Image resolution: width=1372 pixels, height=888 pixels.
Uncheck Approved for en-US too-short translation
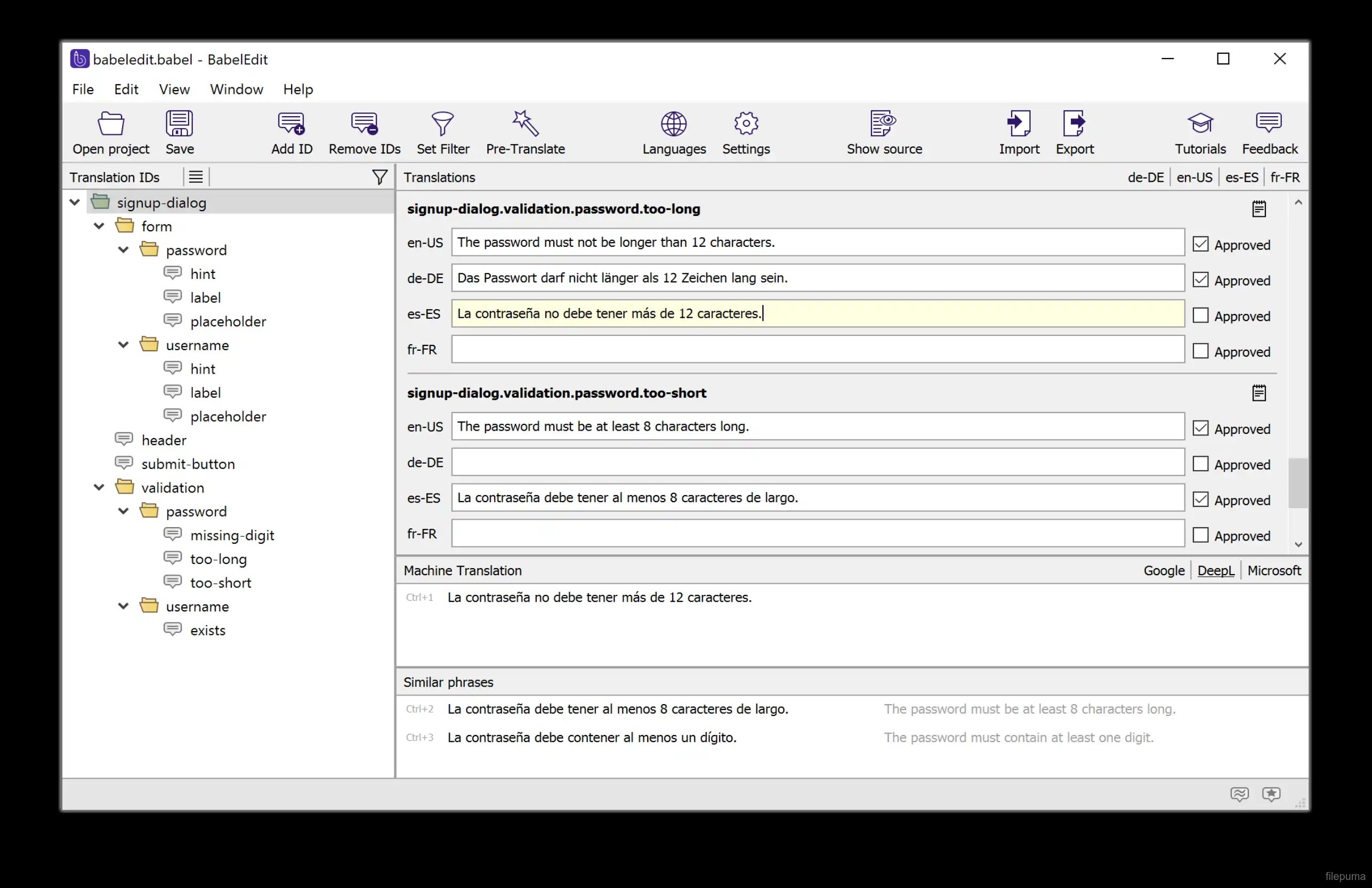click(x=1200, y=428)
